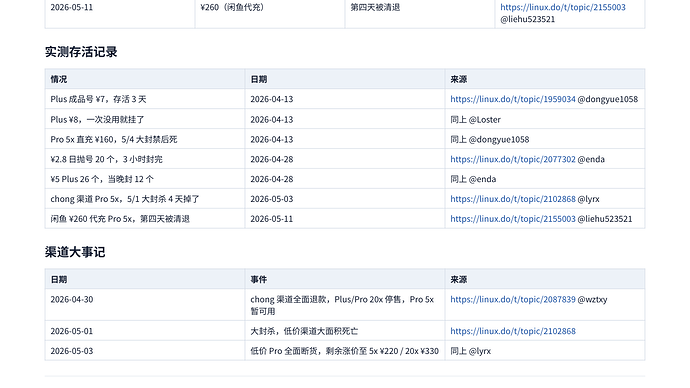Click date 2026-04-13 in Plus 成品号 ¥7 row

pyautogui.click(x=272, y=99)
